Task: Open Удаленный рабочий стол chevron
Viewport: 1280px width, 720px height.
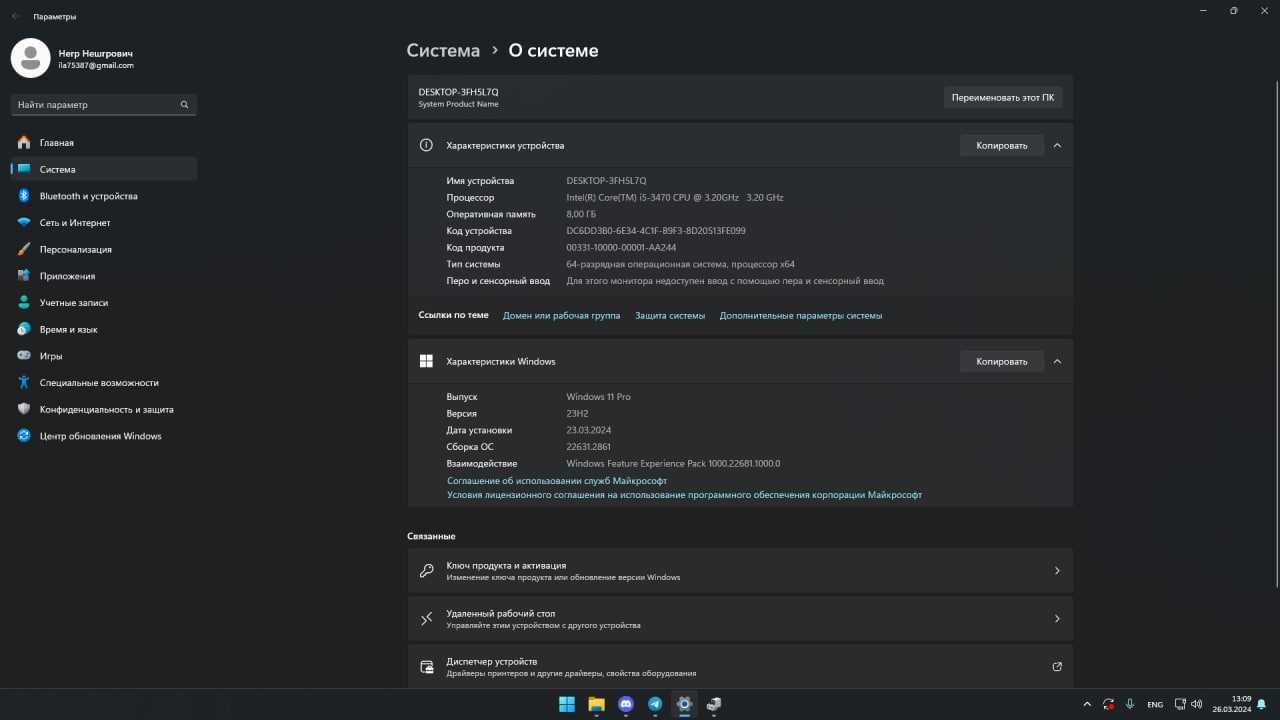Action: click(1057, 619)
